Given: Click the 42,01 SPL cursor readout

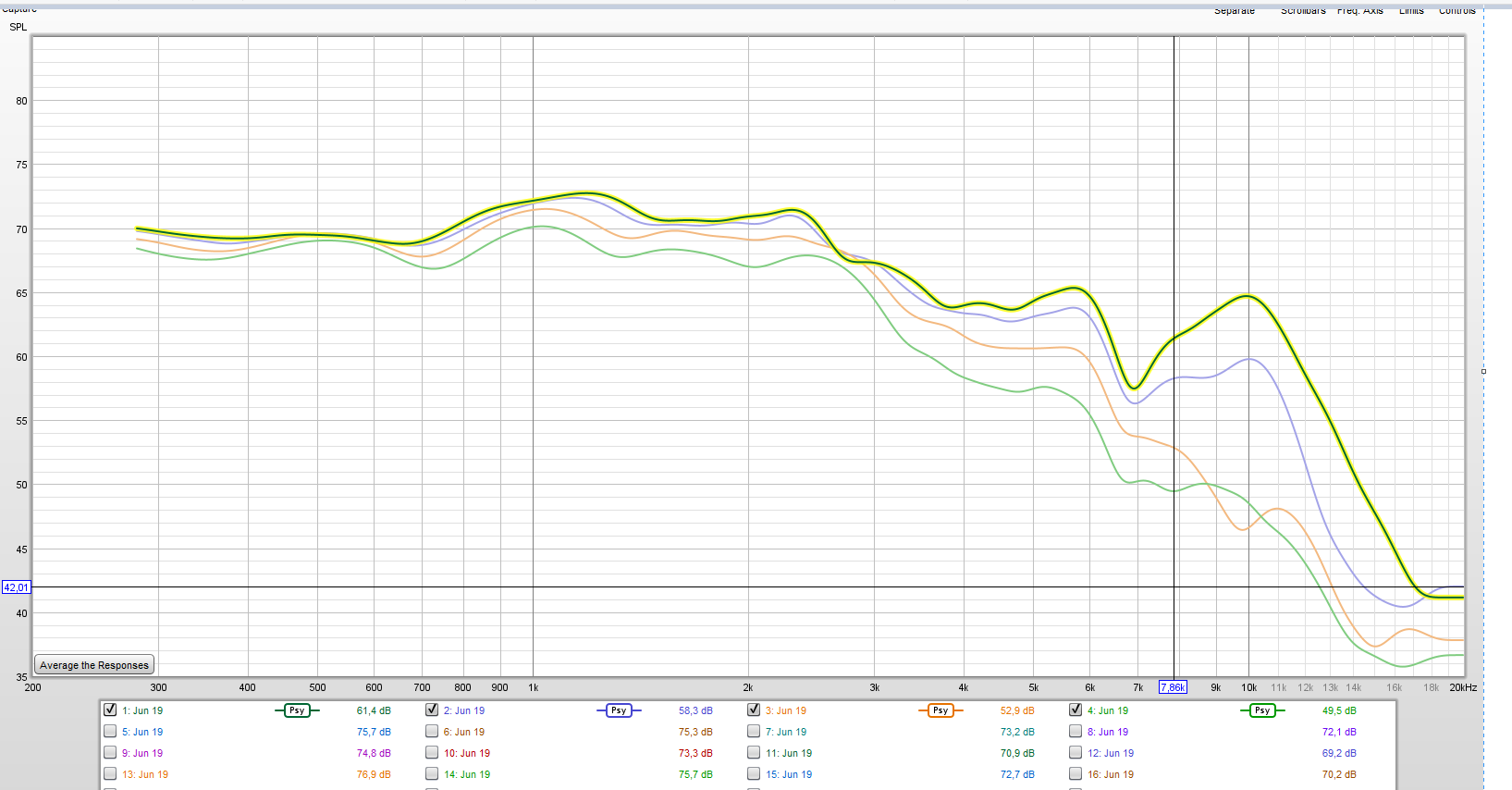Looking at the screenshot, I should pos(17,587).
